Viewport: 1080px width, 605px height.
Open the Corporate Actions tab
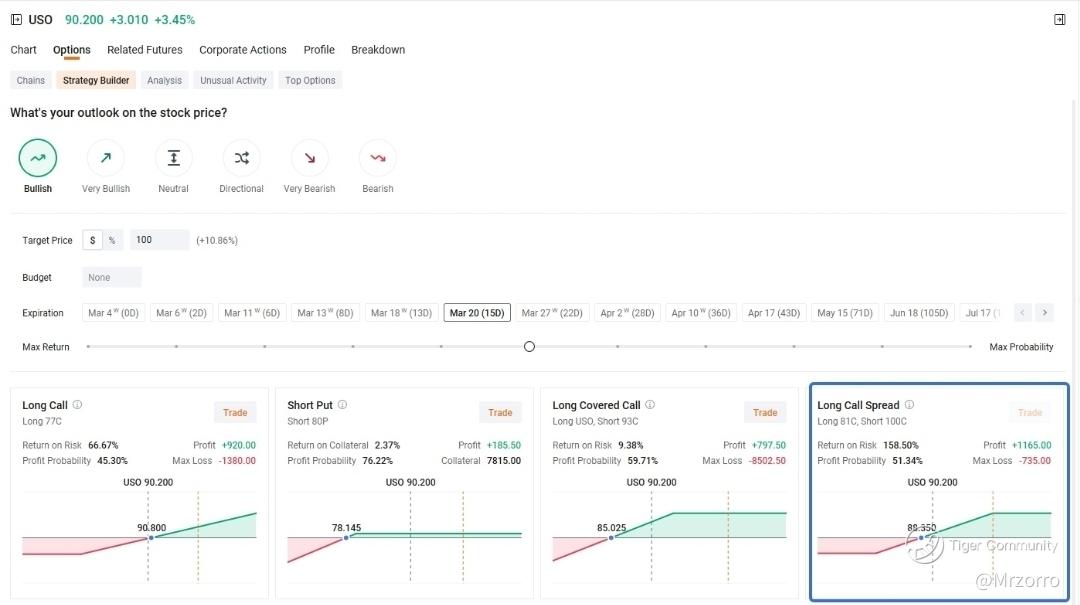(242, 50)
